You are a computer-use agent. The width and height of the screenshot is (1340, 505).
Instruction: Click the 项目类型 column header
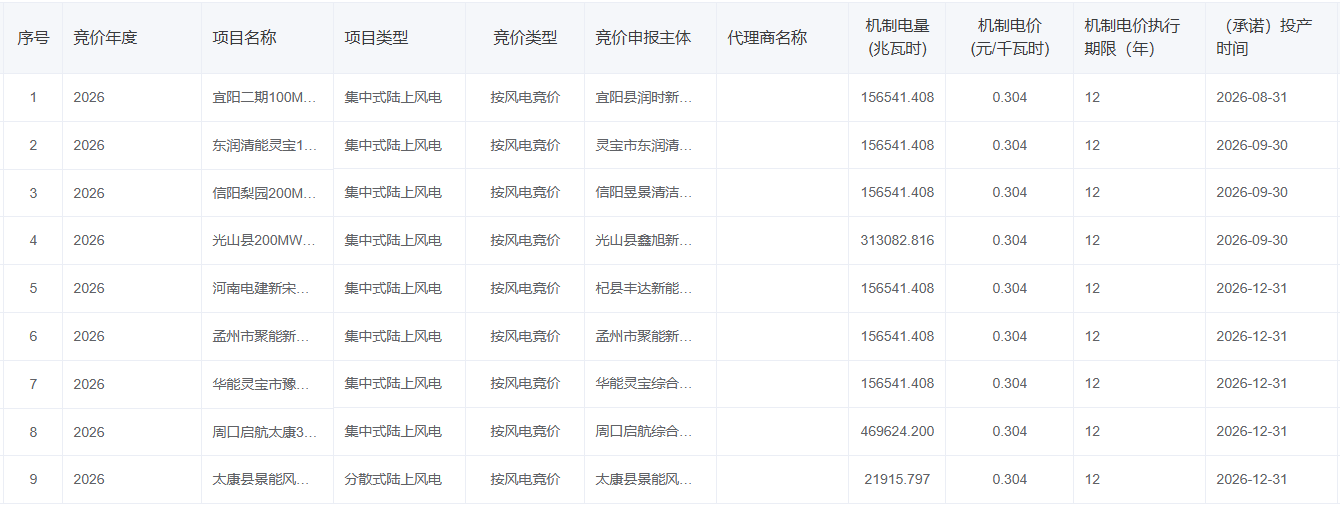click(376, 38)
